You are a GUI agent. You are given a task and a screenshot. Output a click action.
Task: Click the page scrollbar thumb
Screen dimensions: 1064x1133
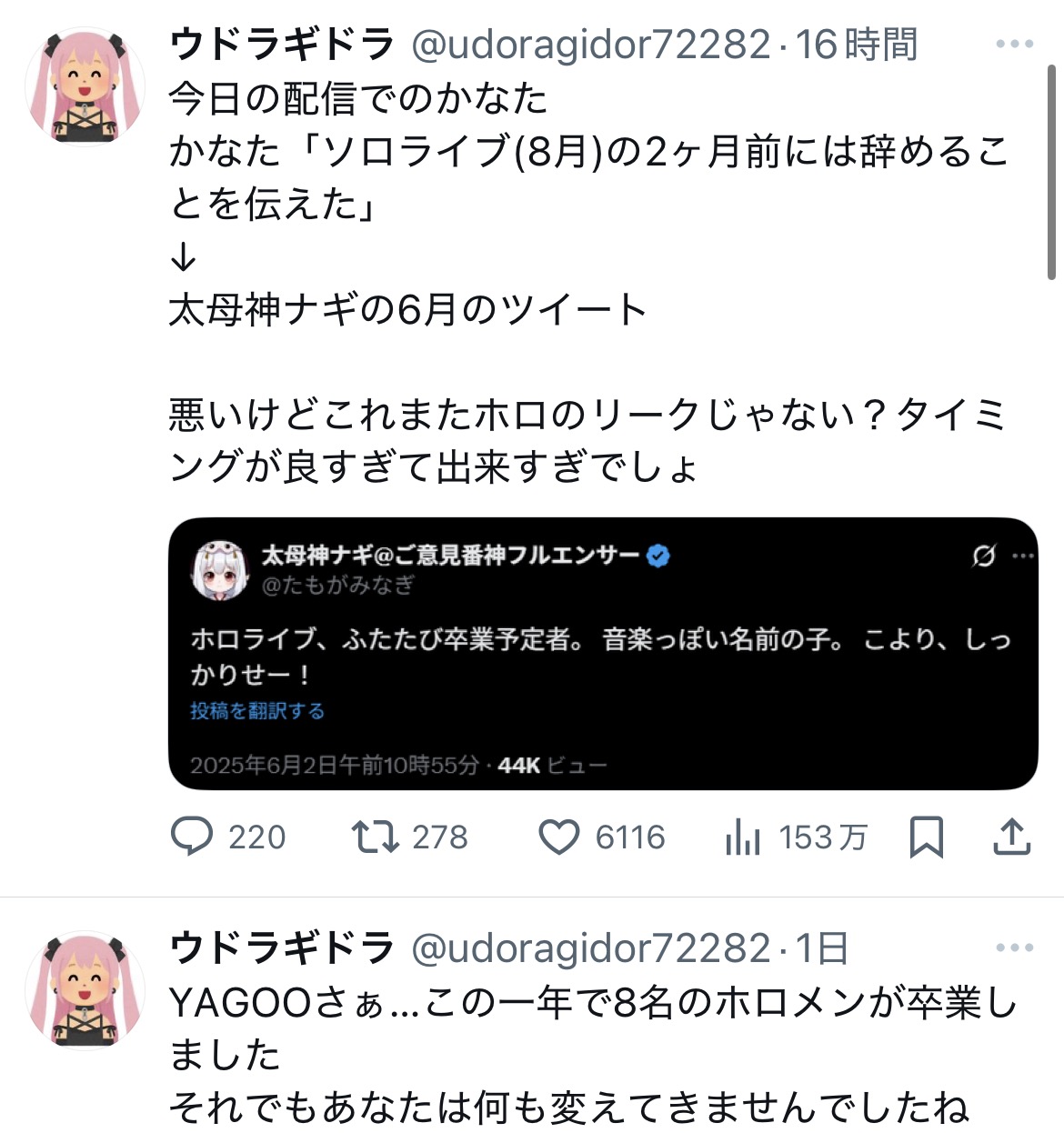click(1051, 172)
